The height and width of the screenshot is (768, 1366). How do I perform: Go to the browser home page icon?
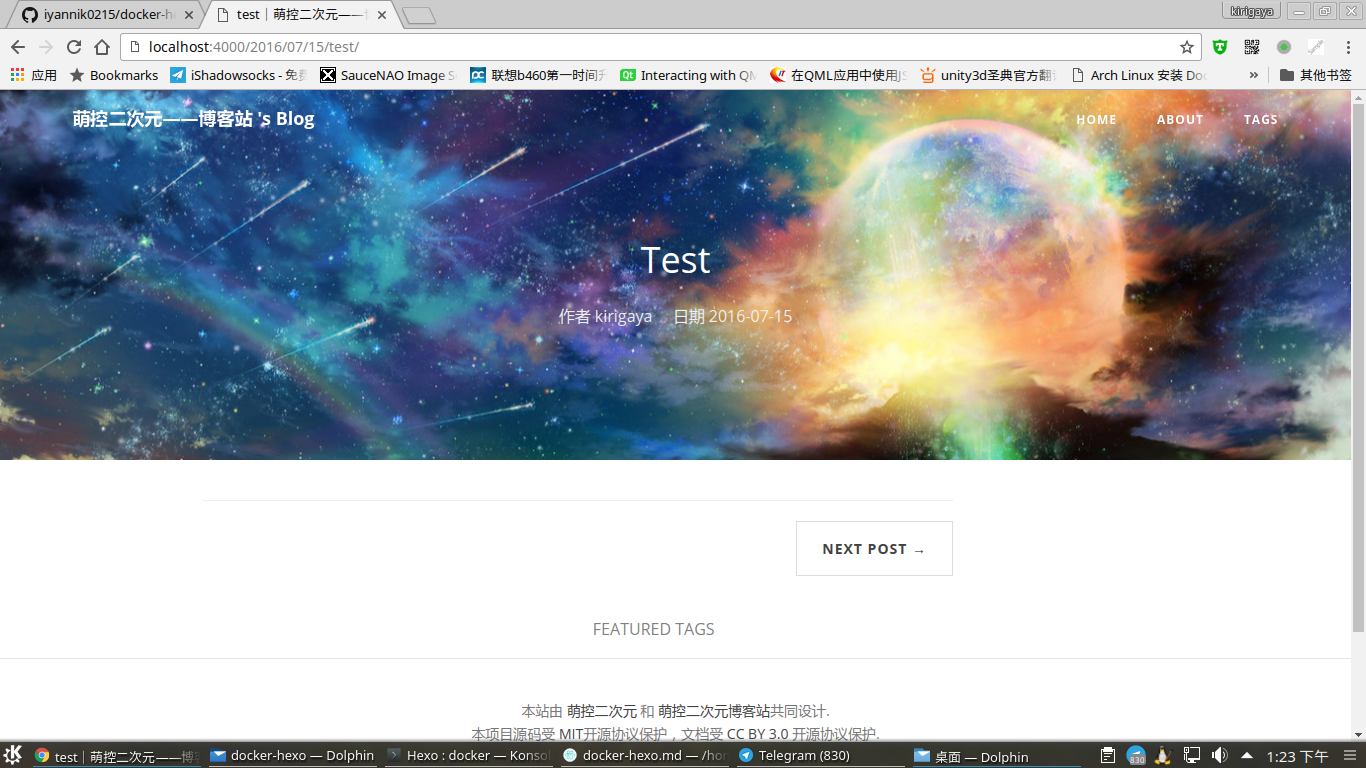tap(102, 47)
